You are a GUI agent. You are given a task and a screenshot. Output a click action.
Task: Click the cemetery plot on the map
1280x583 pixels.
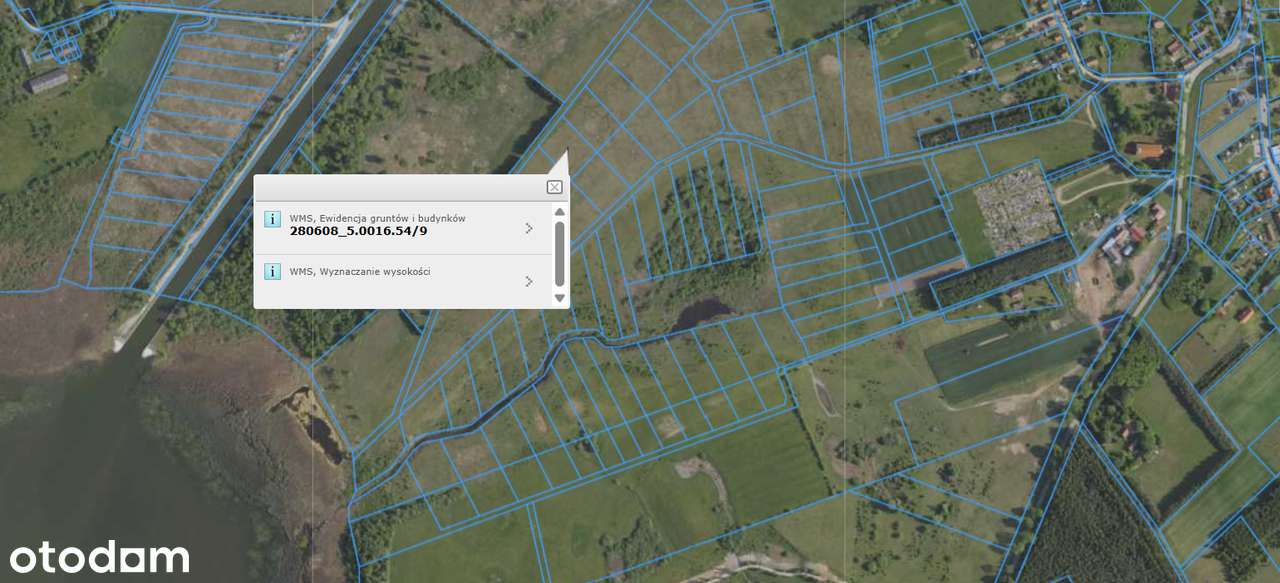click(x=1017, y=208)
